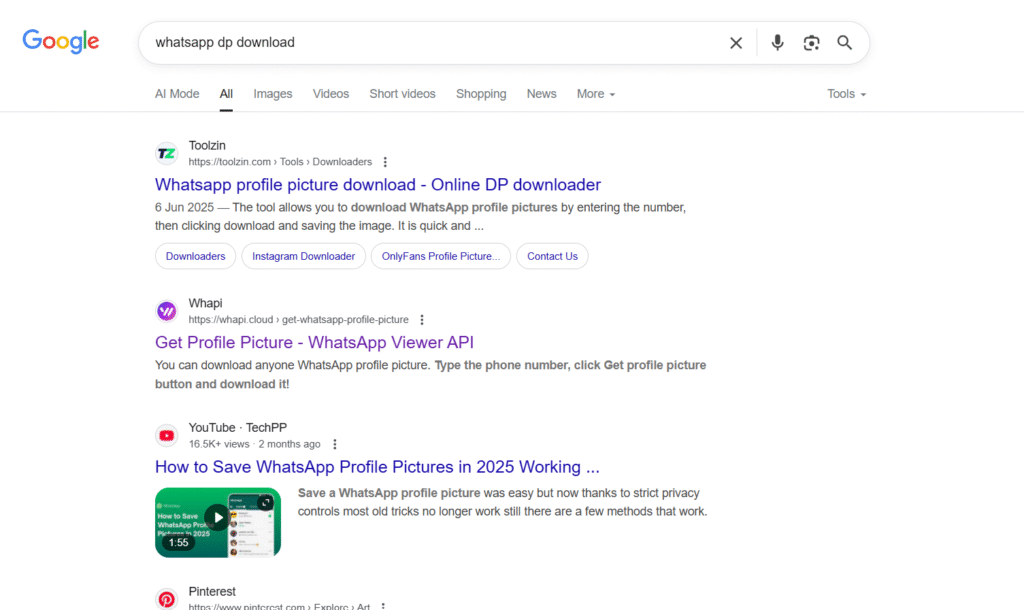
Task: Switch to AI Mode tab
Action: [x=177, y=94]
